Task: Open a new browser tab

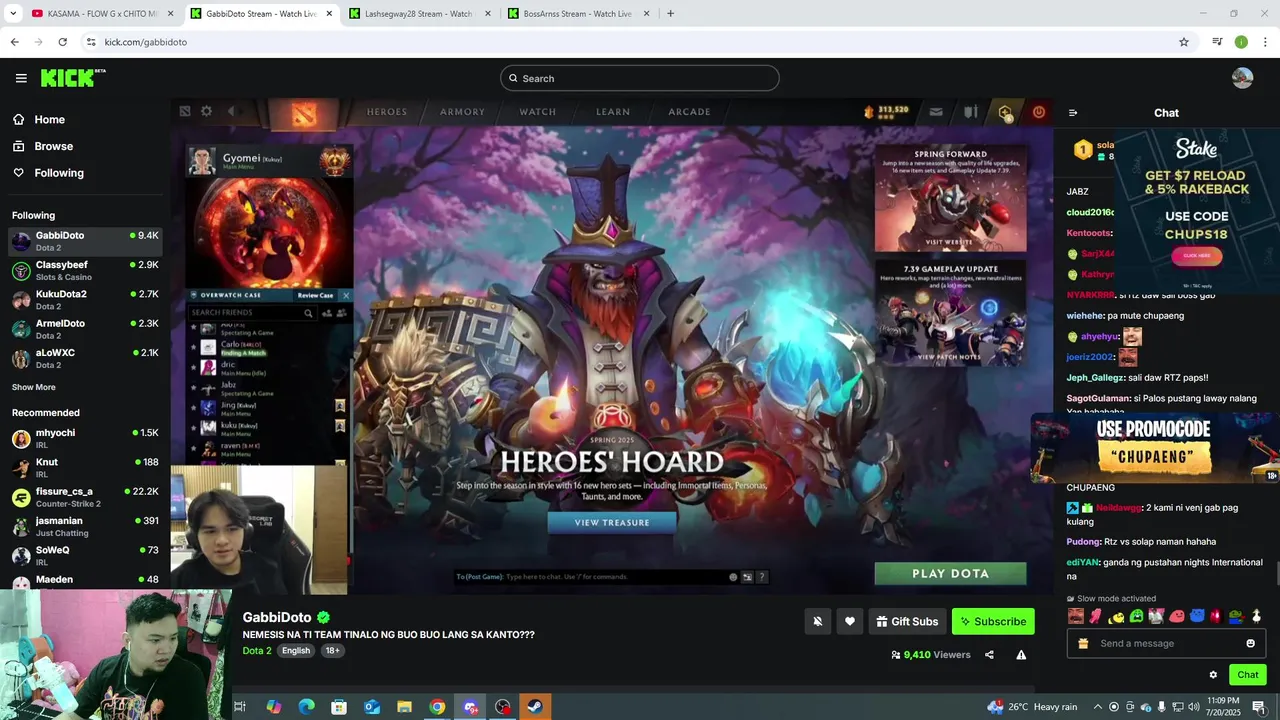Action: 670,13
